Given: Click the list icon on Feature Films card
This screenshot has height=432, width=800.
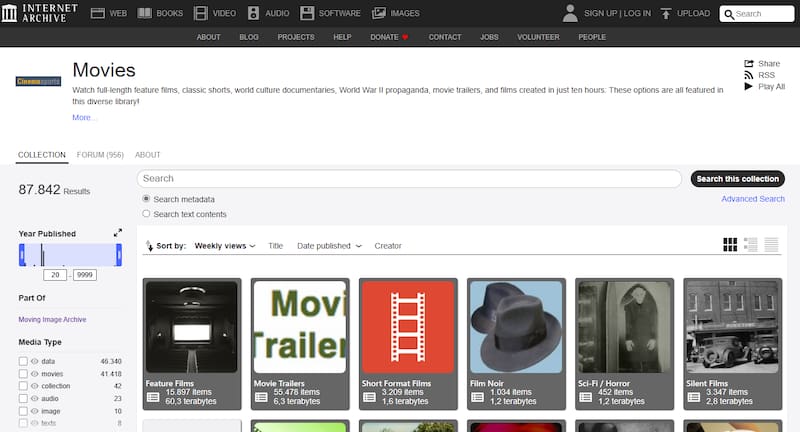Looking at the screenshot, I should pyautogui.click(x=153, y=397).
